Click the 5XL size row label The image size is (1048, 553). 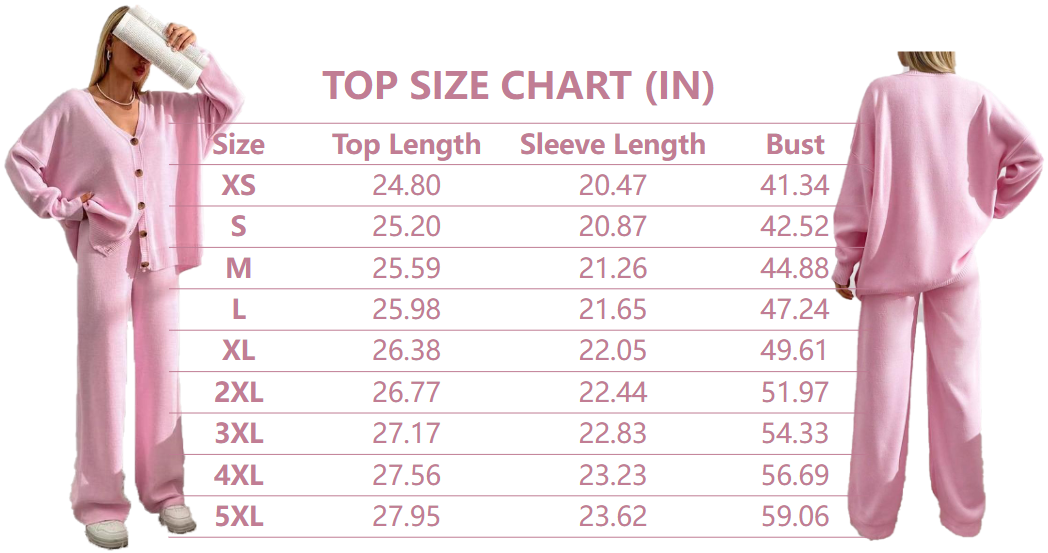point(239,517)
